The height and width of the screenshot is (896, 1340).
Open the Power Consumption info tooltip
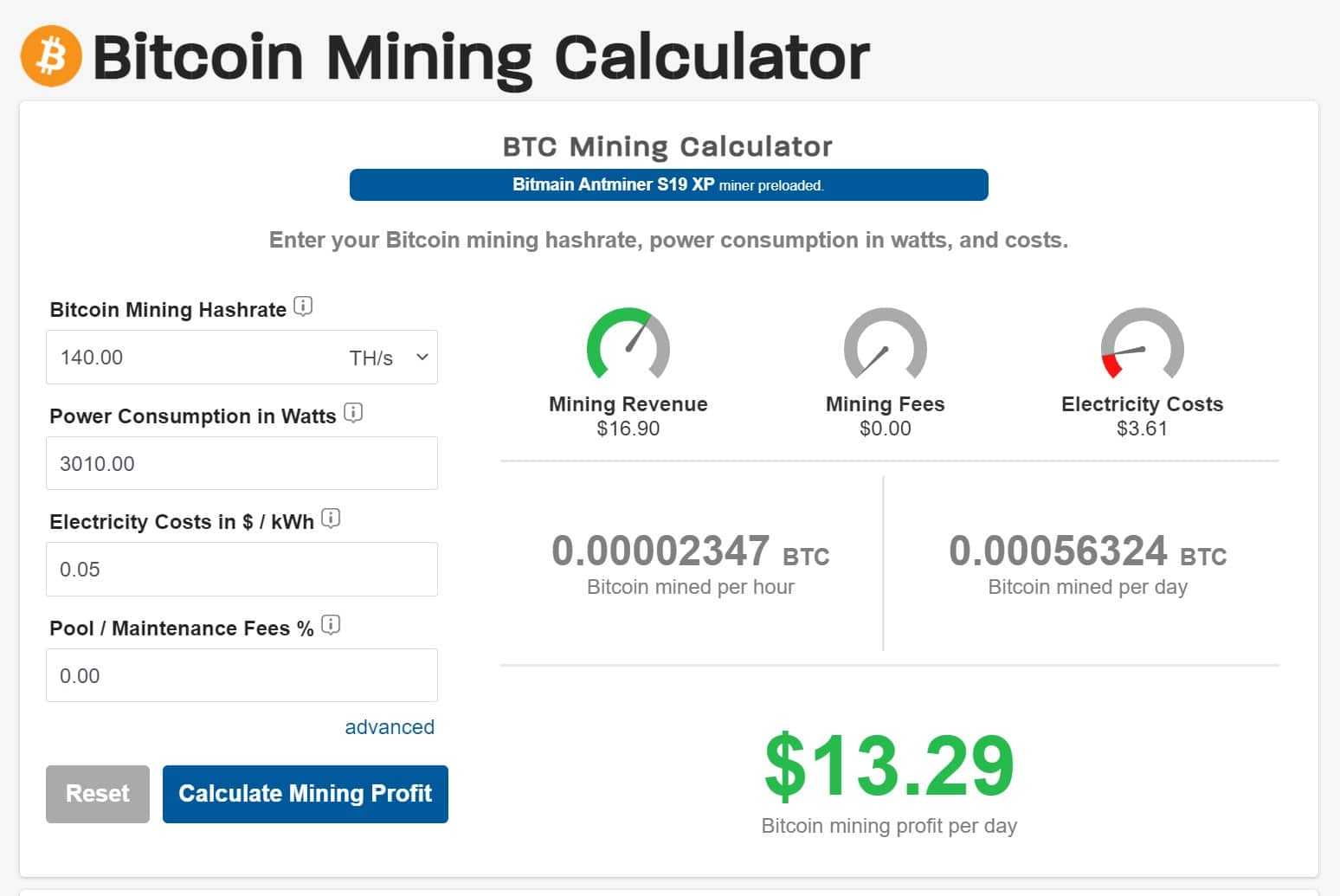click(353, 413)
